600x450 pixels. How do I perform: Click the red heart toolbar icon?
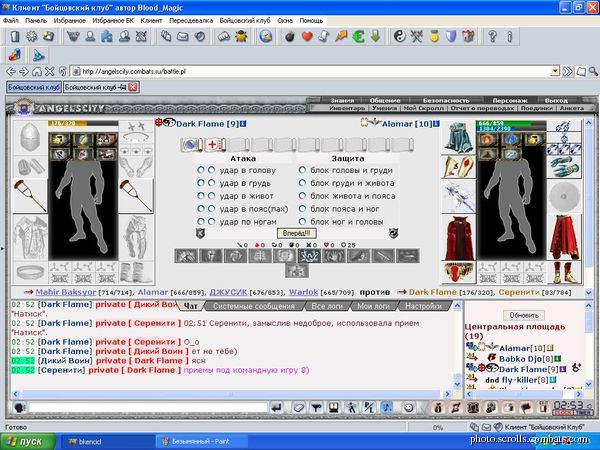pyautogui.click(x=307, y=36)
